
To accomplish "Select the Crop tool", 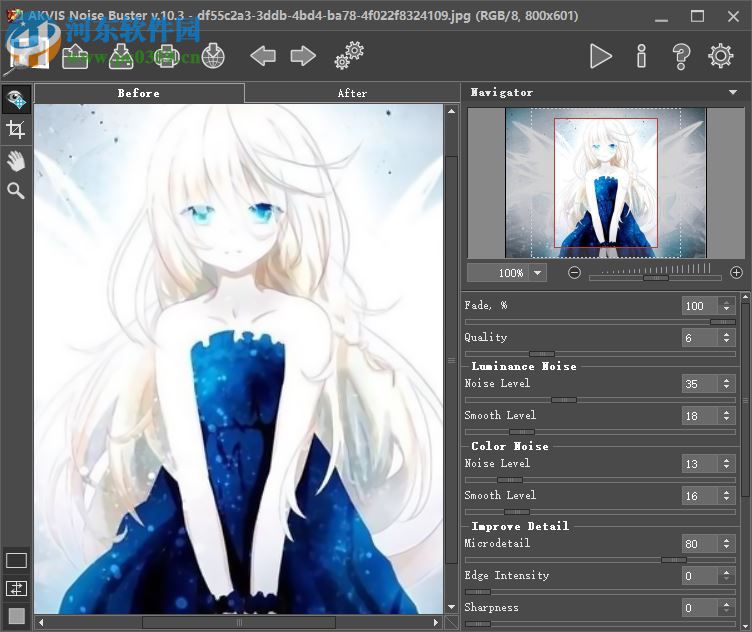I will 16,129.
